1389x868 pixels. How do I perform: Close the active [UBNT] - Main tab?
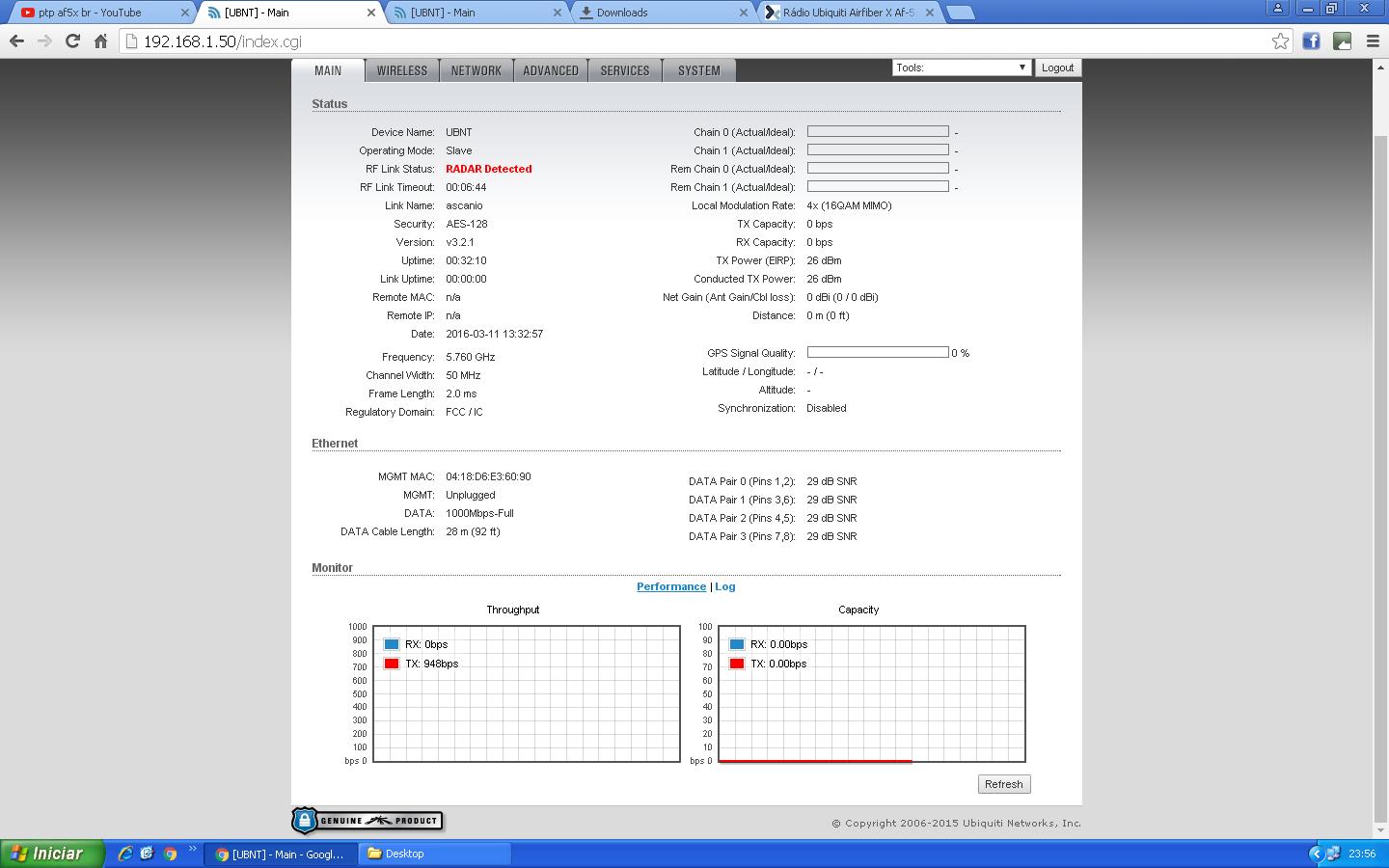pyautogui.click(x=371, y=13)
